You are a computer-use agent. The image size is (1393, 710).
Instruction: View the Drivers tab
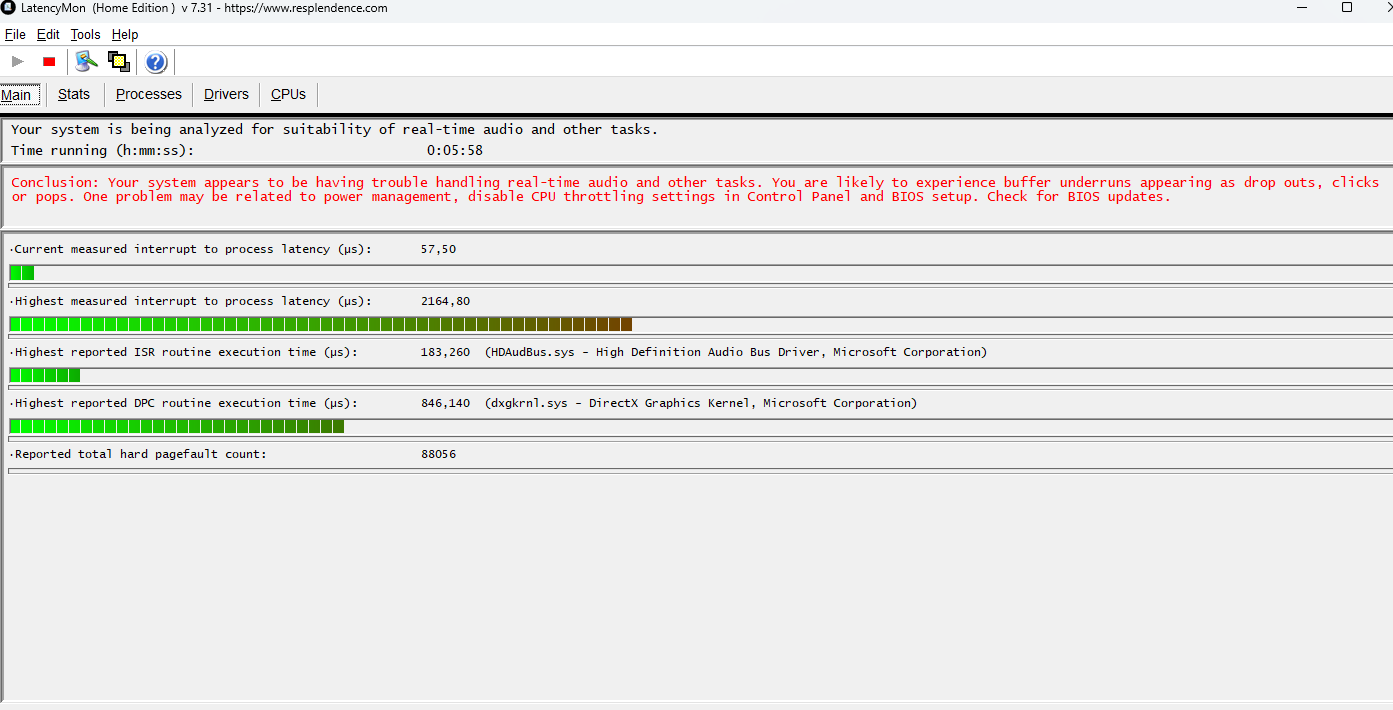[x=225, y=94]
